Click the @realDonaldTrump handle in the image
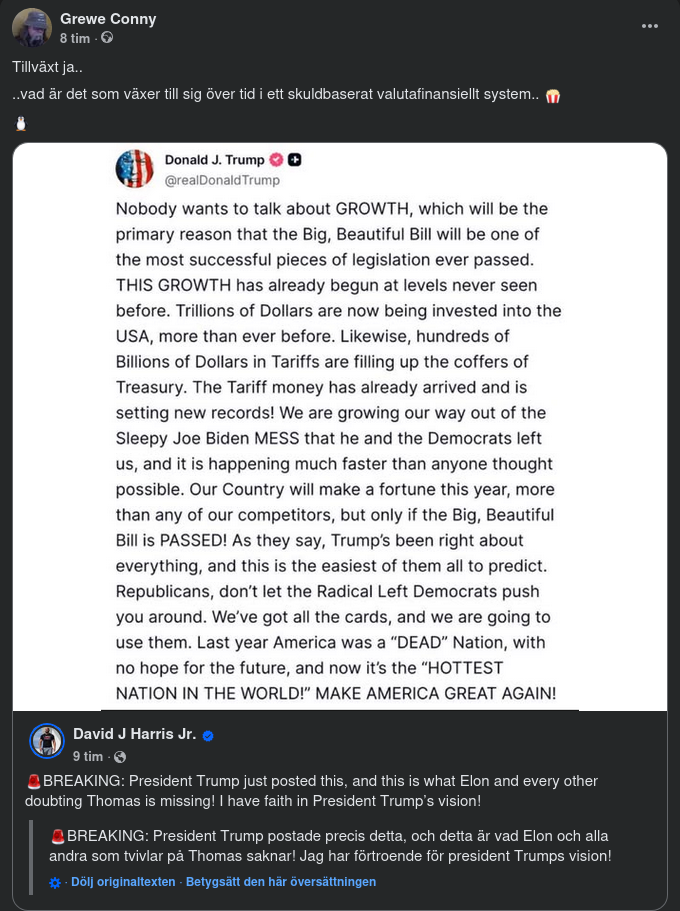This screenshot has width=680, height=911. click(x=222, y=180)
